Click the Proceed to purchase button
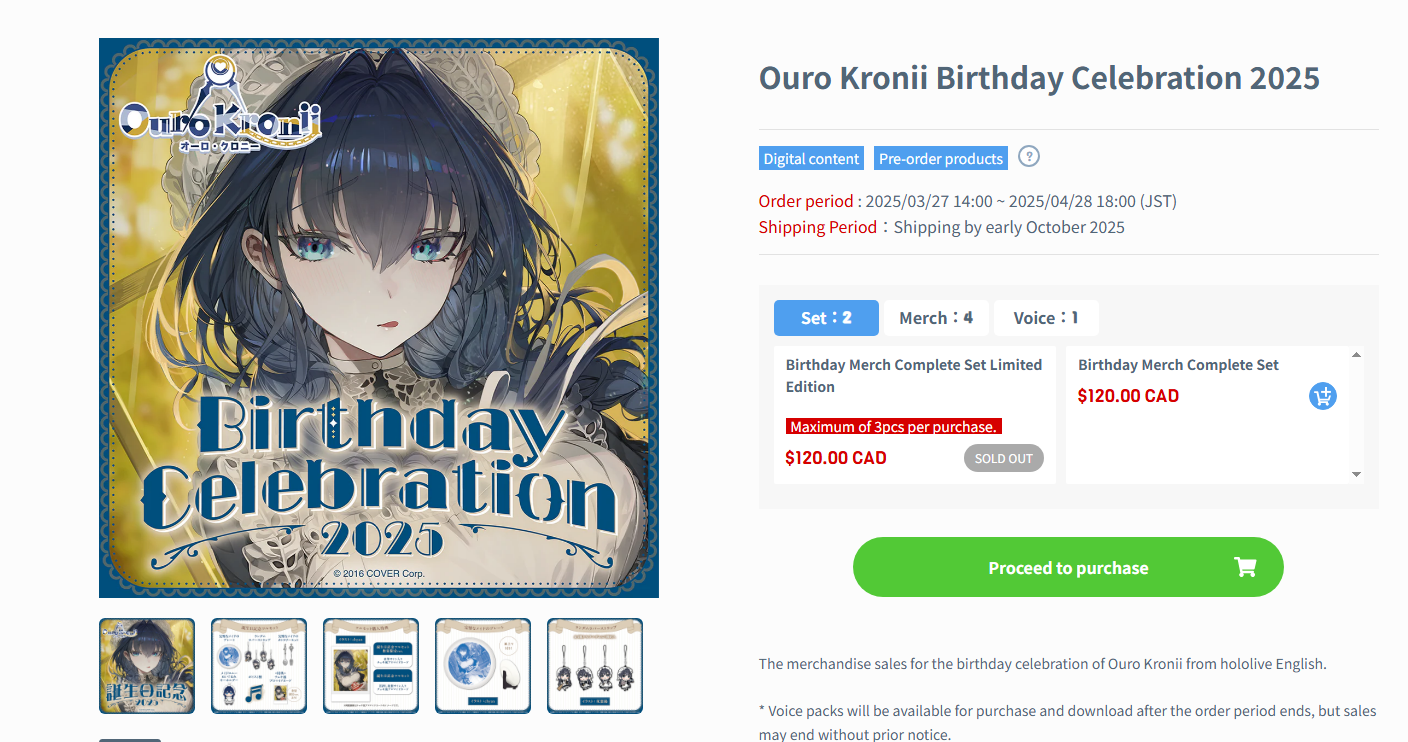 1068,567
